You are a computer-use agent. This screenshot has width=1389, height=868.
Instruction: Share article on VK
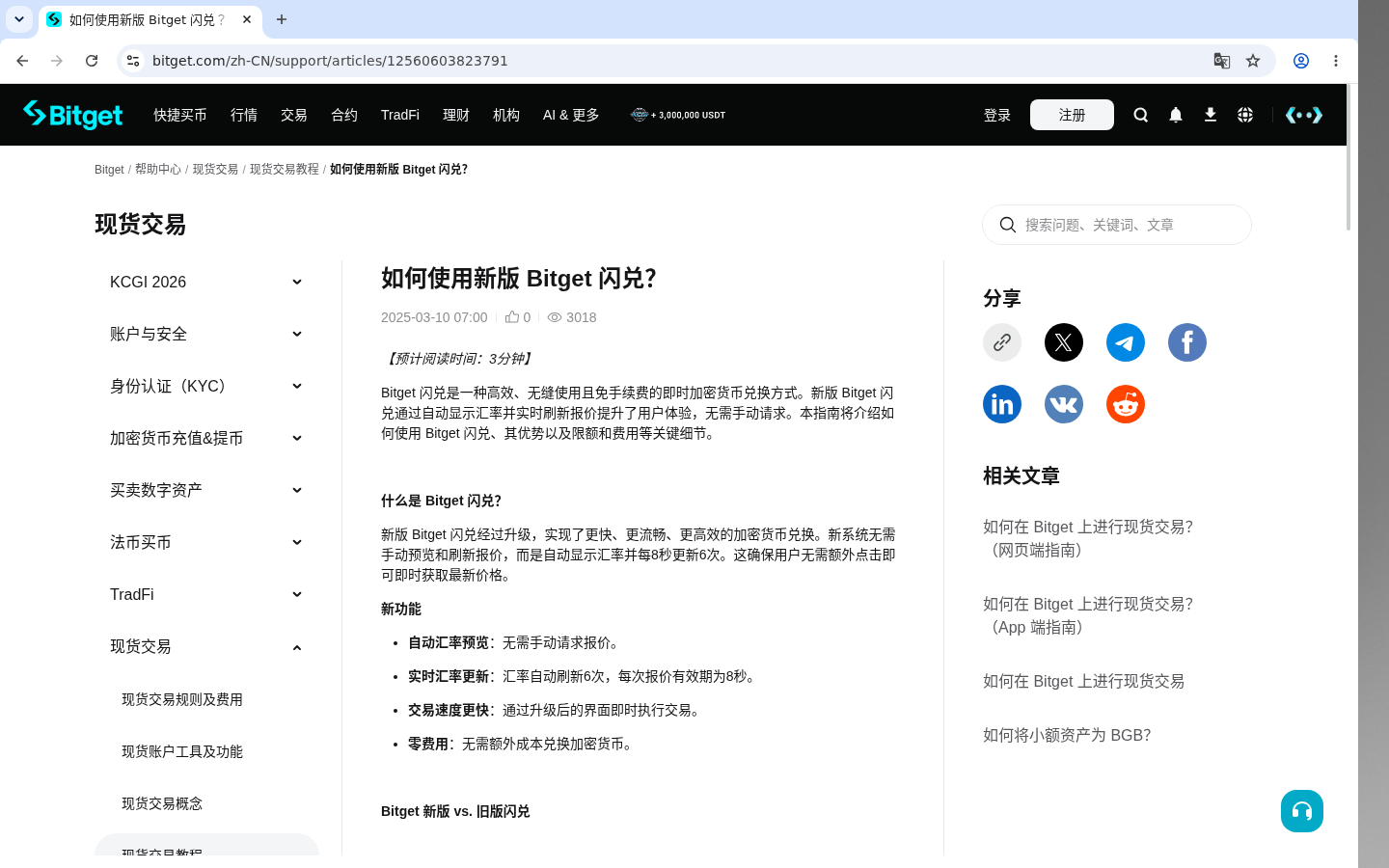pyautogui.click(x=1064, y=404)
